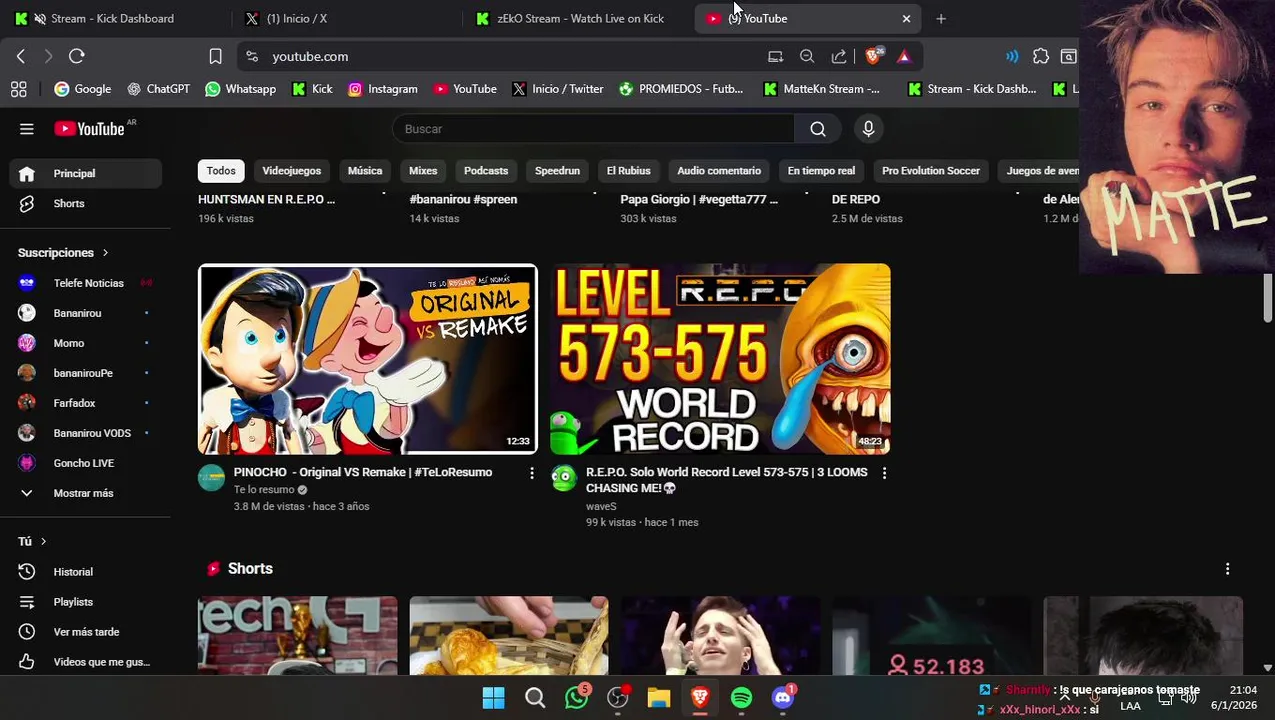This screenshot has width=1275, height=720.
Task: Click the Buscar search field
Action: point(594,129)
